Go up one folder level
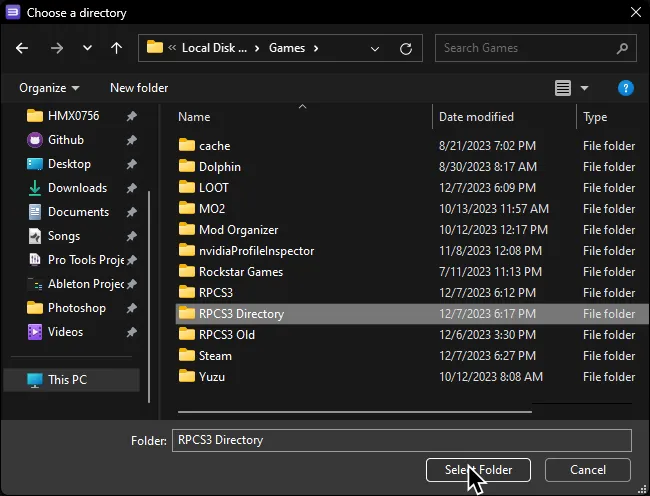 pyautogui.click(x=116, y=48)
